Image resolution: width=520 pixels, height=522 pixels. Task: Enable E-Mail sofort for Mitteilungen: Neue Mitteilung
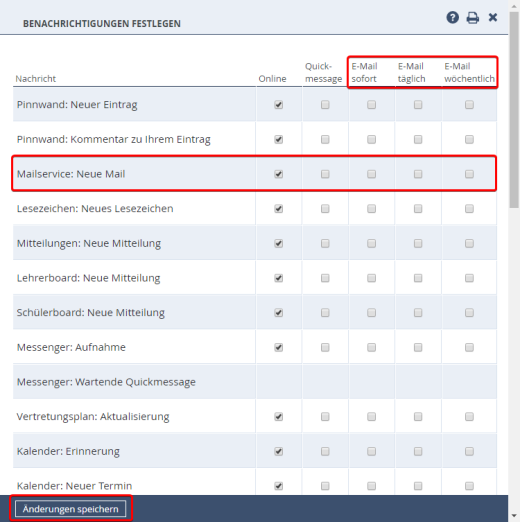coord(371,243)
